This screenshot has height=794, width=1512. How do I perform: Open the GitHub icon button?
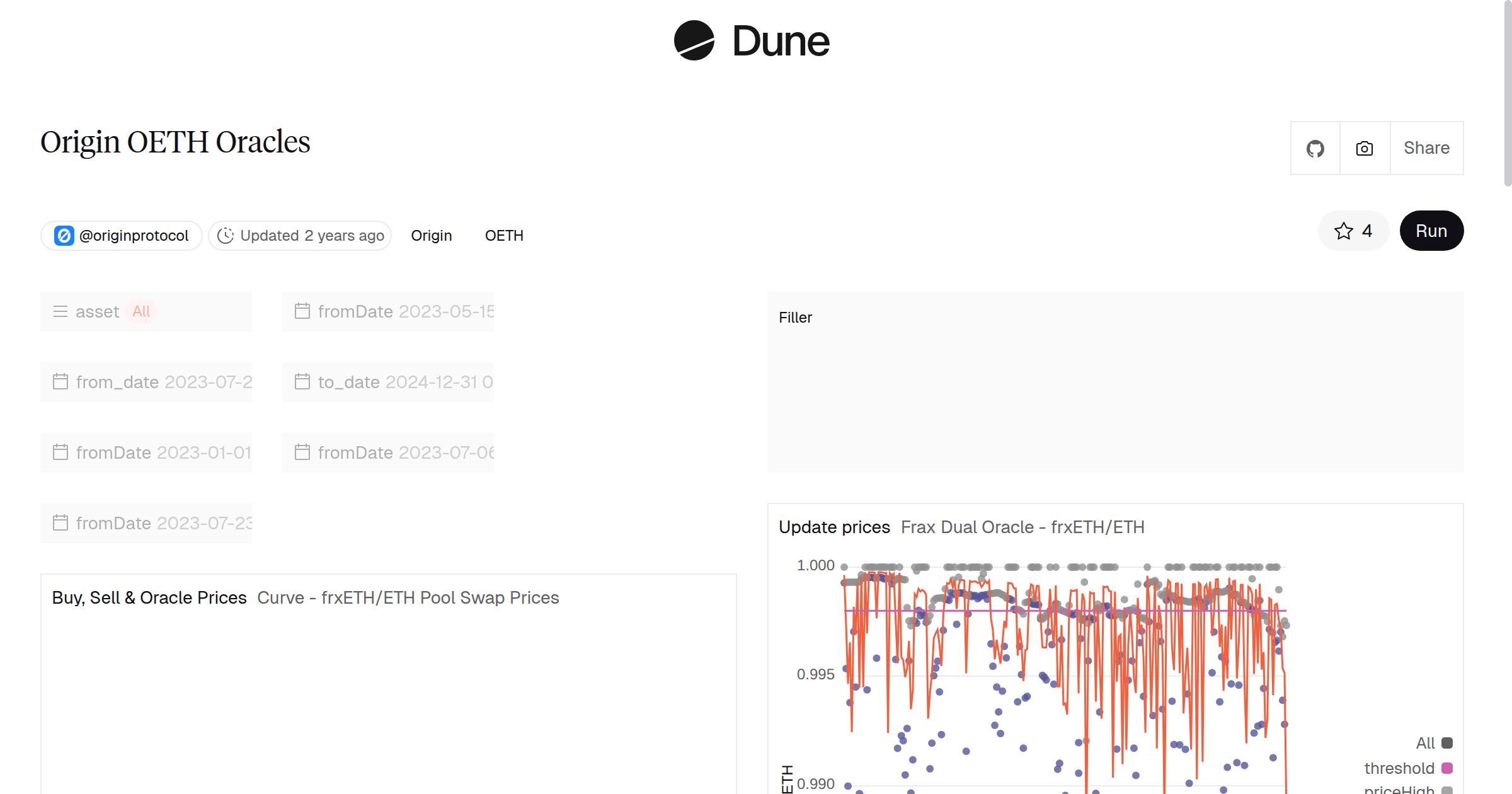(x=1315, y=149)
